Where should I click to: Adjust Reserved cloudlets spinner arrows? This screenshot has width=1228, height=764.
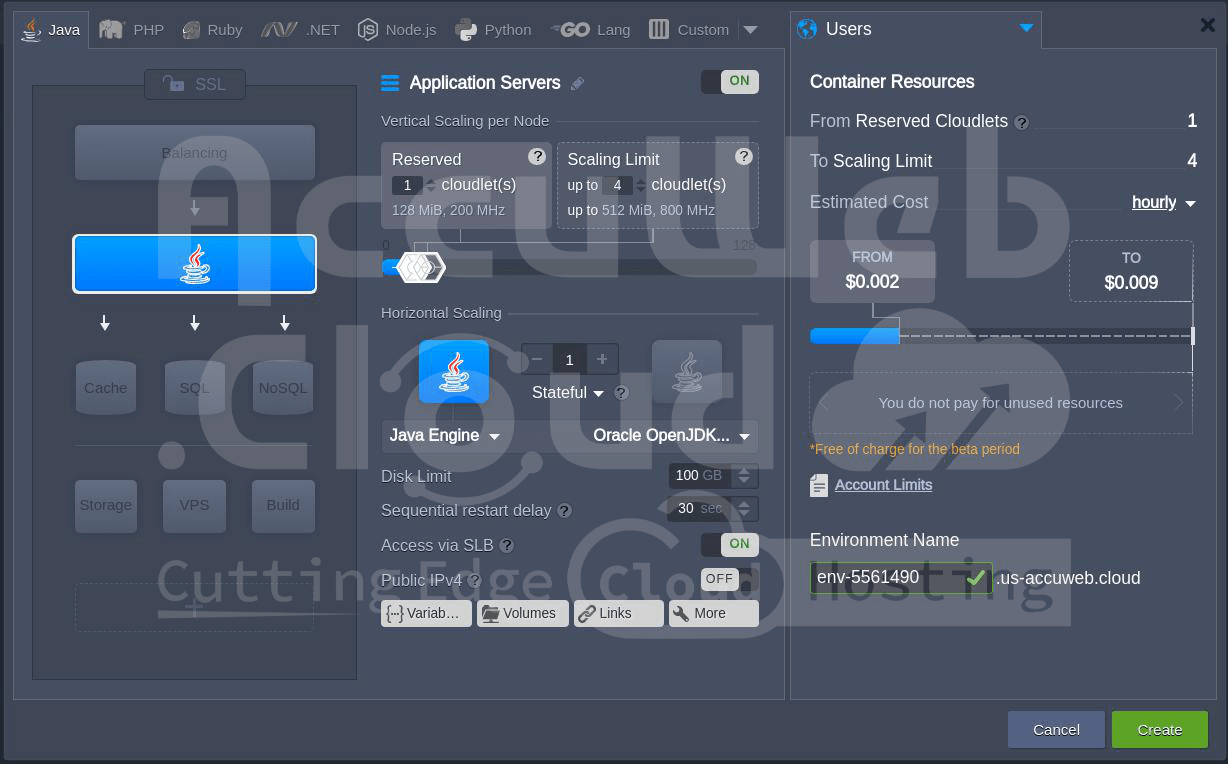431,185
